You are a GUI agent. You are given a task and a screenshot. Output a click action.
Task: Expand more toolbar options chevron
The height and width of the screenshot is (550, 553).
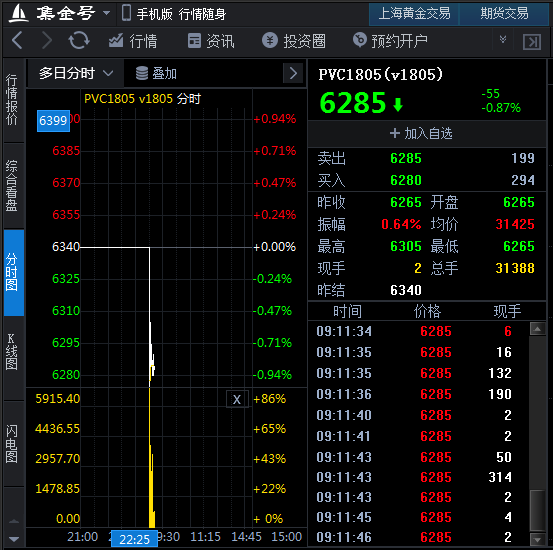pos(503,40)
